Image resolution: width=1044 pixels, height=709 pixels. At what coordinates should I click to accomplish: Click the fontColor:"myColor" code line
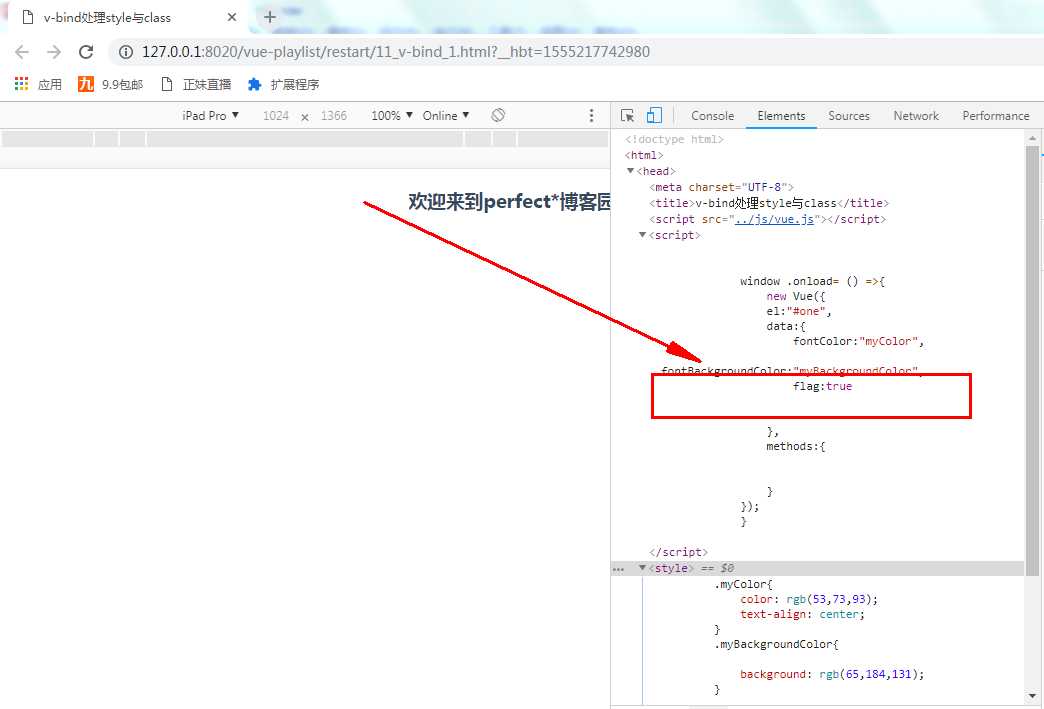(x=858, y=341)
